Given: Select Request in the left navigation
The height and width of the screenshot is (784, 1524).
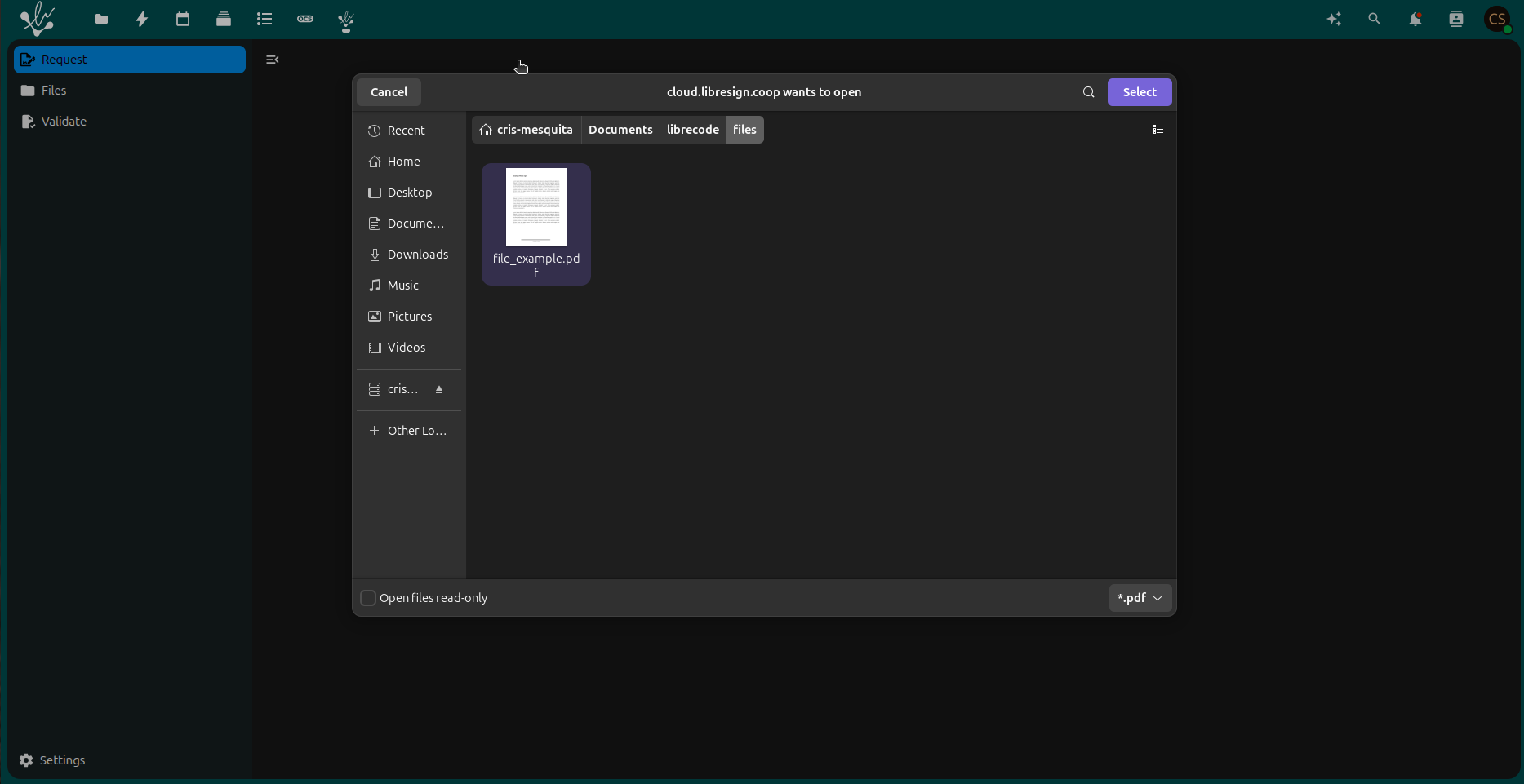Looking at the screenshot, I should click(130, 60).
